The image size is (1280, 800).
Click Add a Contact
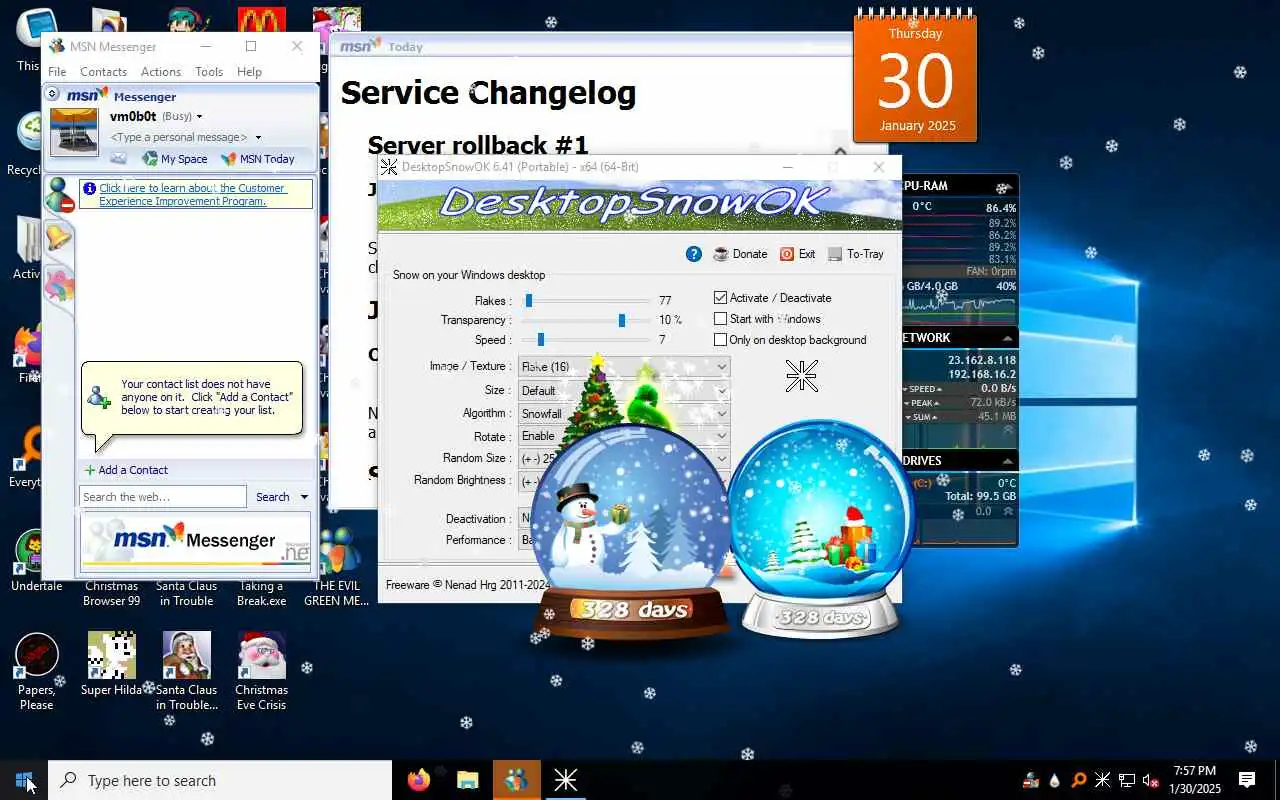126,470
